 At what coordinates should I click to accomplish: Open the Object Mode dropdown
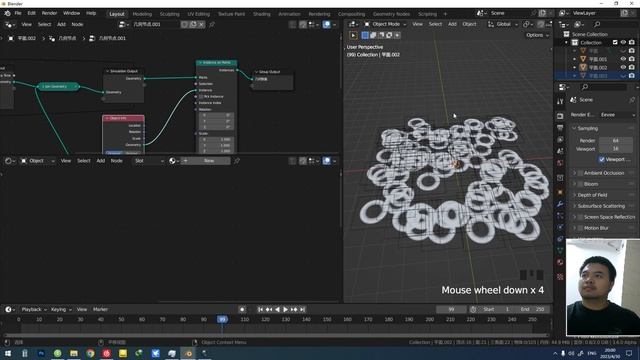click(x=385, y=24)
